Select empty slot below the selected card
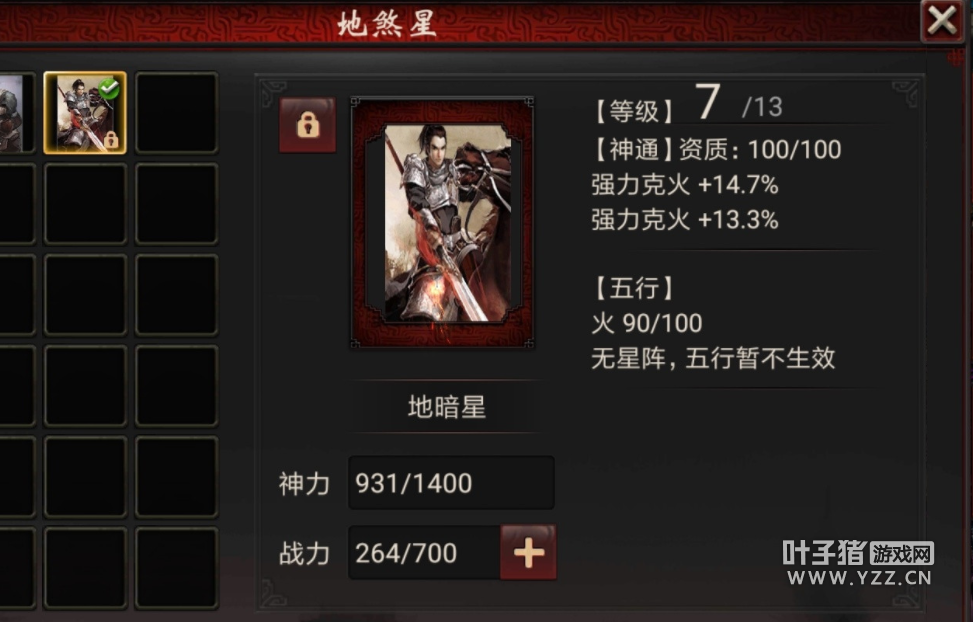The image size is (973, 622). [x=85, y=204]
